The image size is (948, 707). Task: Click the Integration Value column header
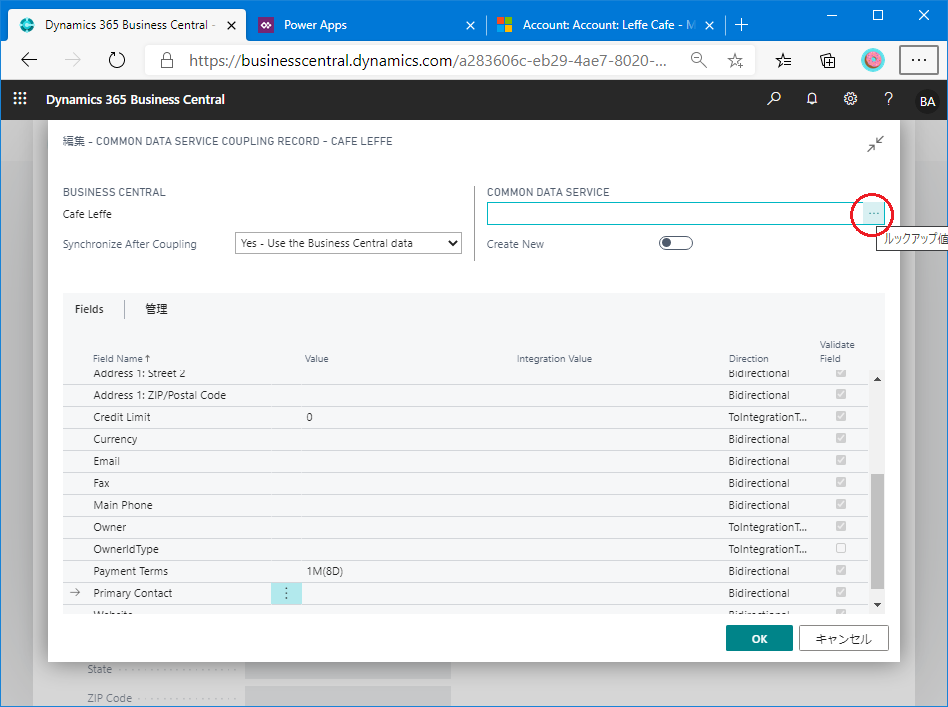[x=554, y=359]
